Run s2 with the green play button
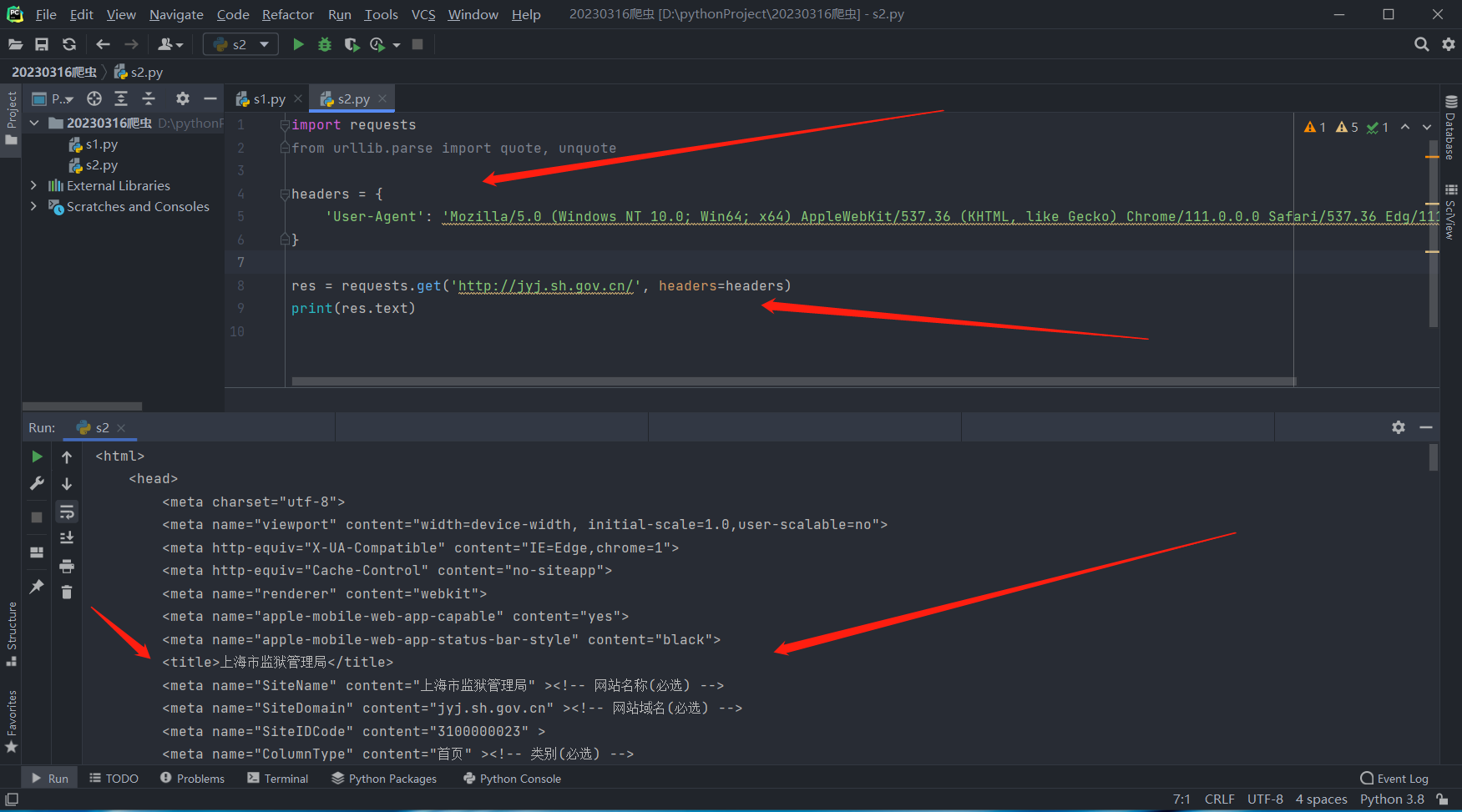 point(298,44)
